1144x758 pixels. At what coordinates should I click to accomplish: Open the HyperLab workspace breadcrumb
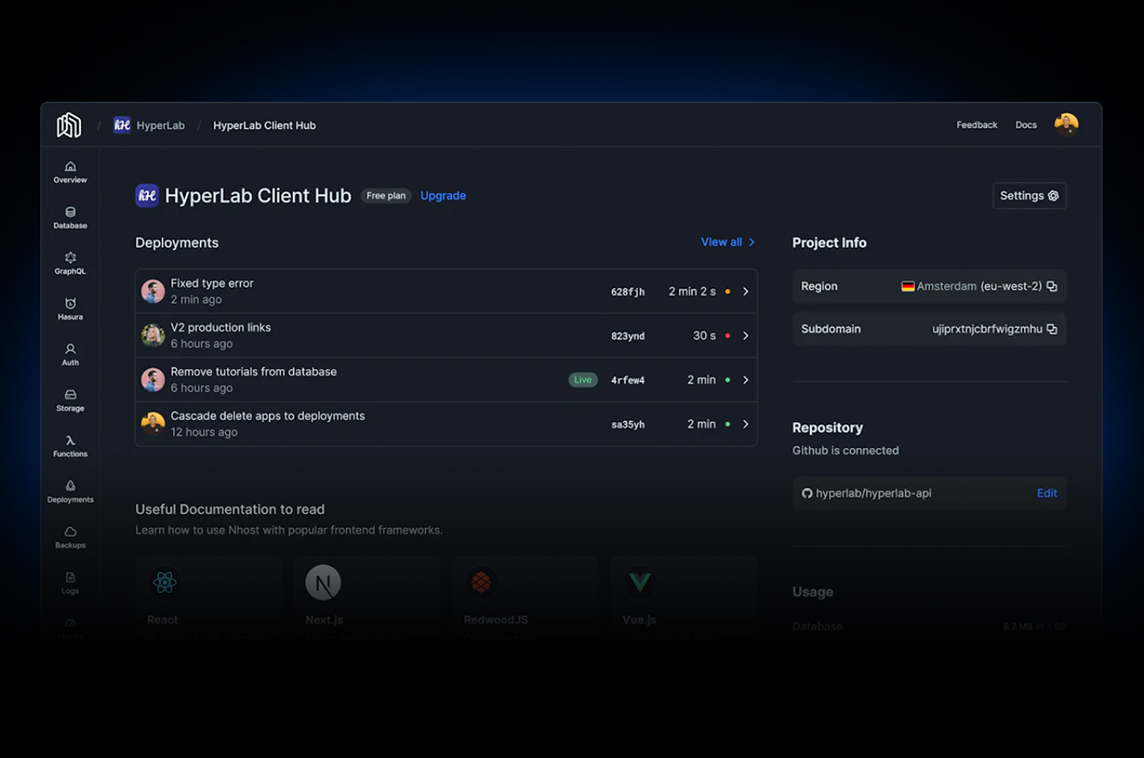tap(161, 125)
